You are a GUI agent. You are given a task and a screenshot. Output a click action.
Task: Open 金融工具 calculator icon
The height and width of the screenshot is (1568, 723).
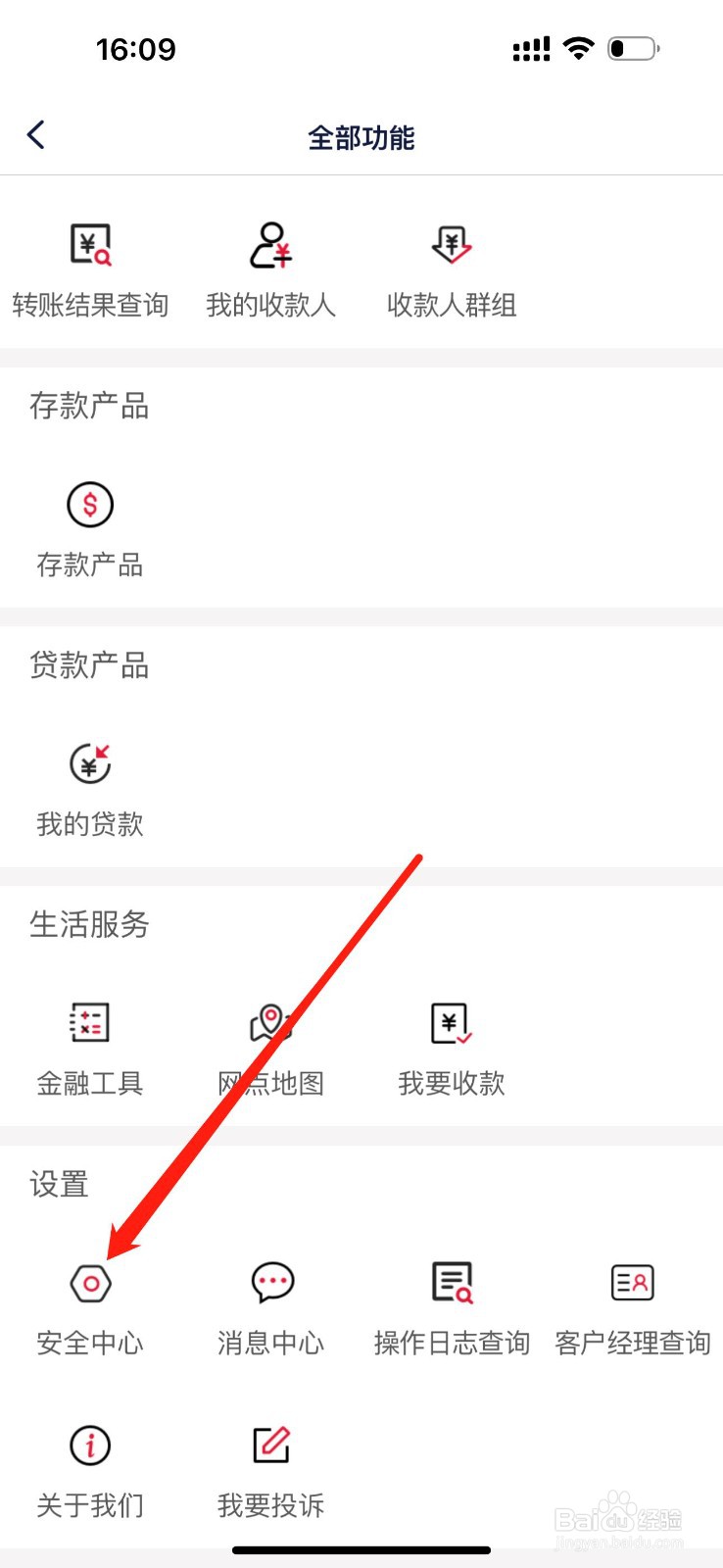click(90, 1023)
